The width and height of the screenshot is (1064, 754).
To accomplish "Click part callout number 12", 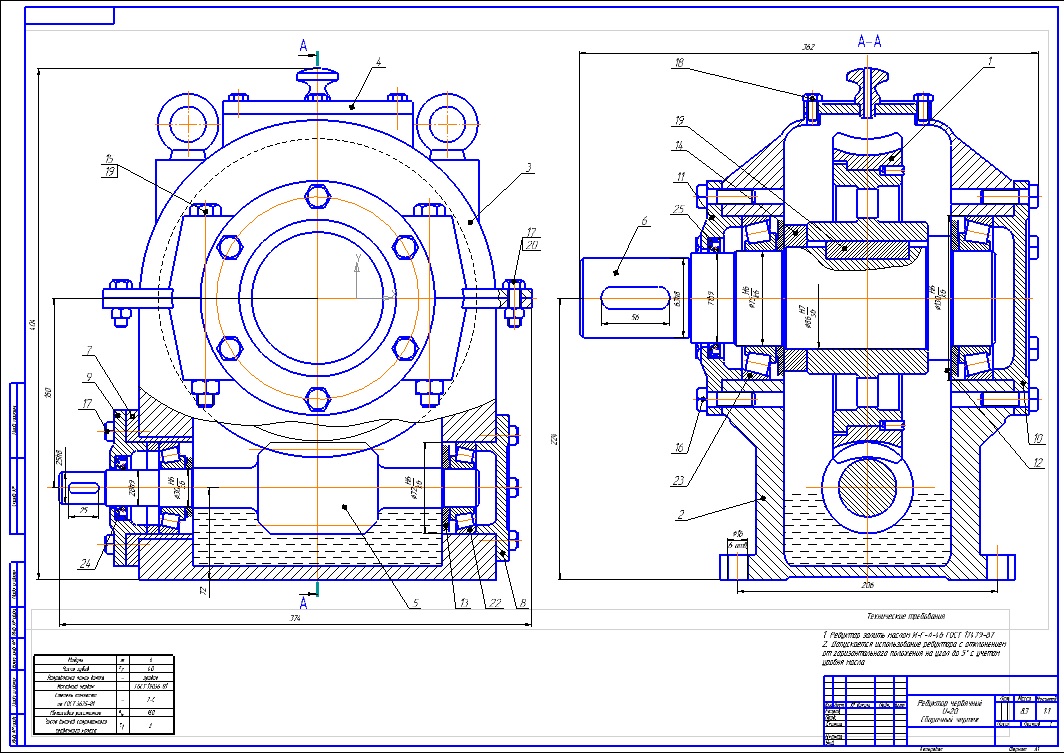I will [1038, 464].
